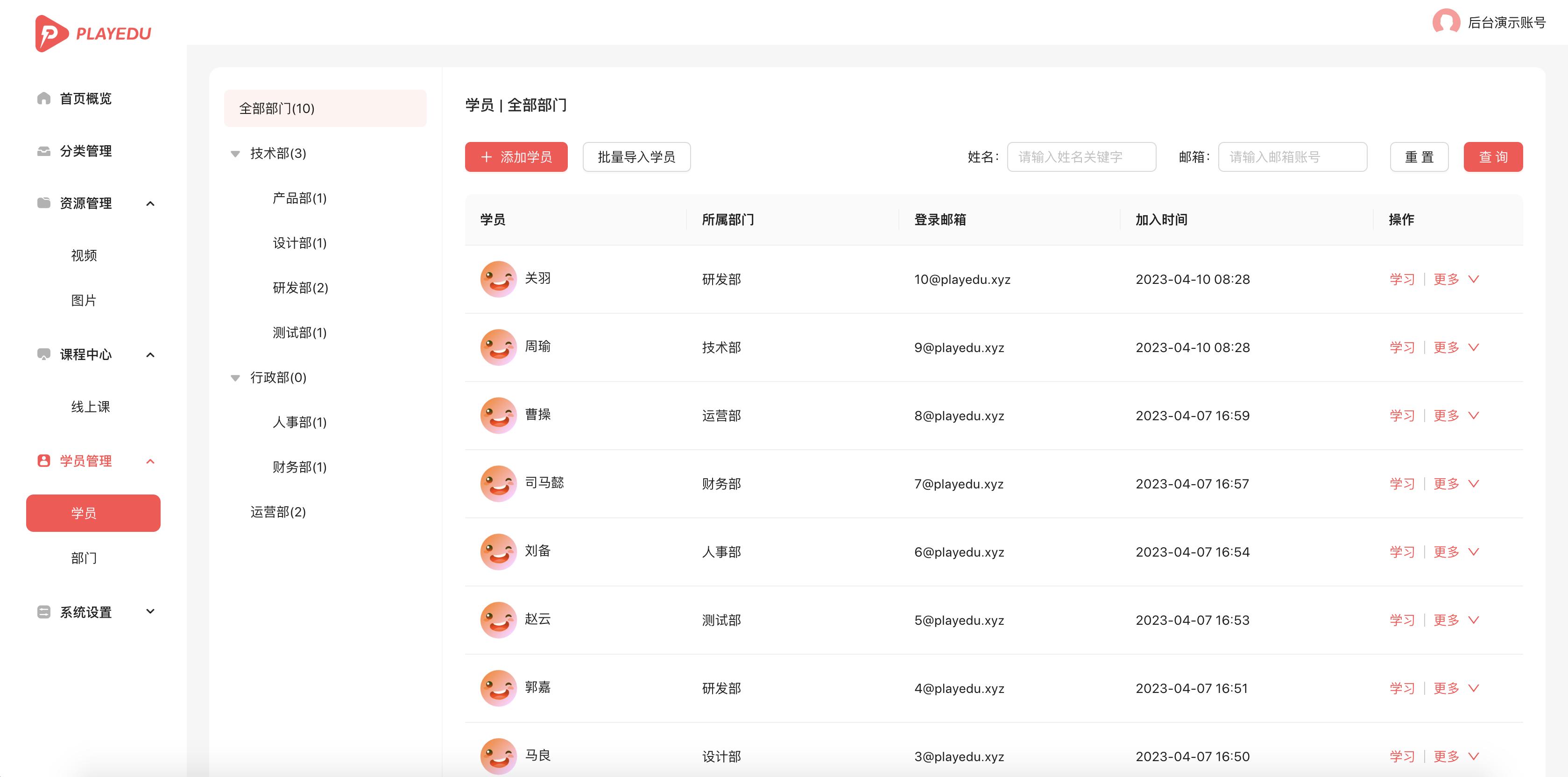Screen dimensions: 1568x777
Task: Select the 分类管理 category management icon
Action: click(x=43, y=151)
